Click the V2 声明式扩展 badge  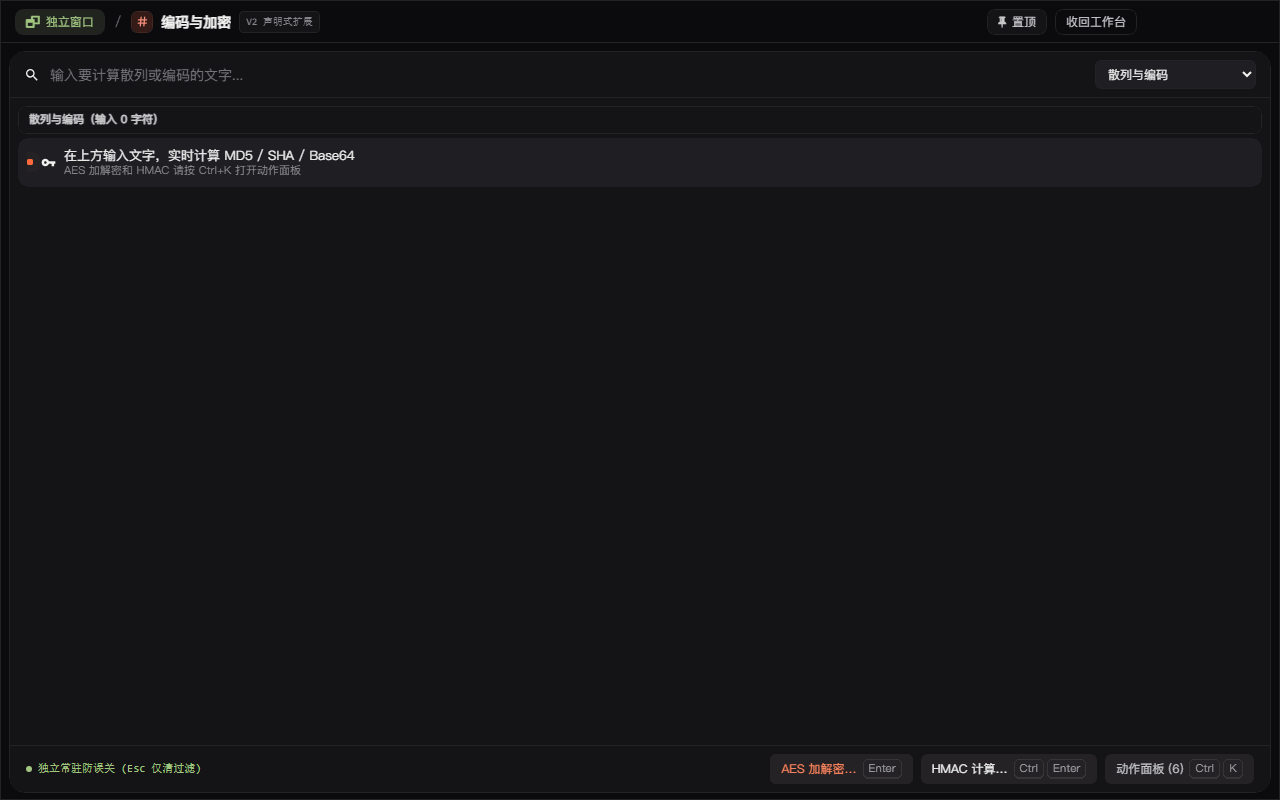coord(279,22)
